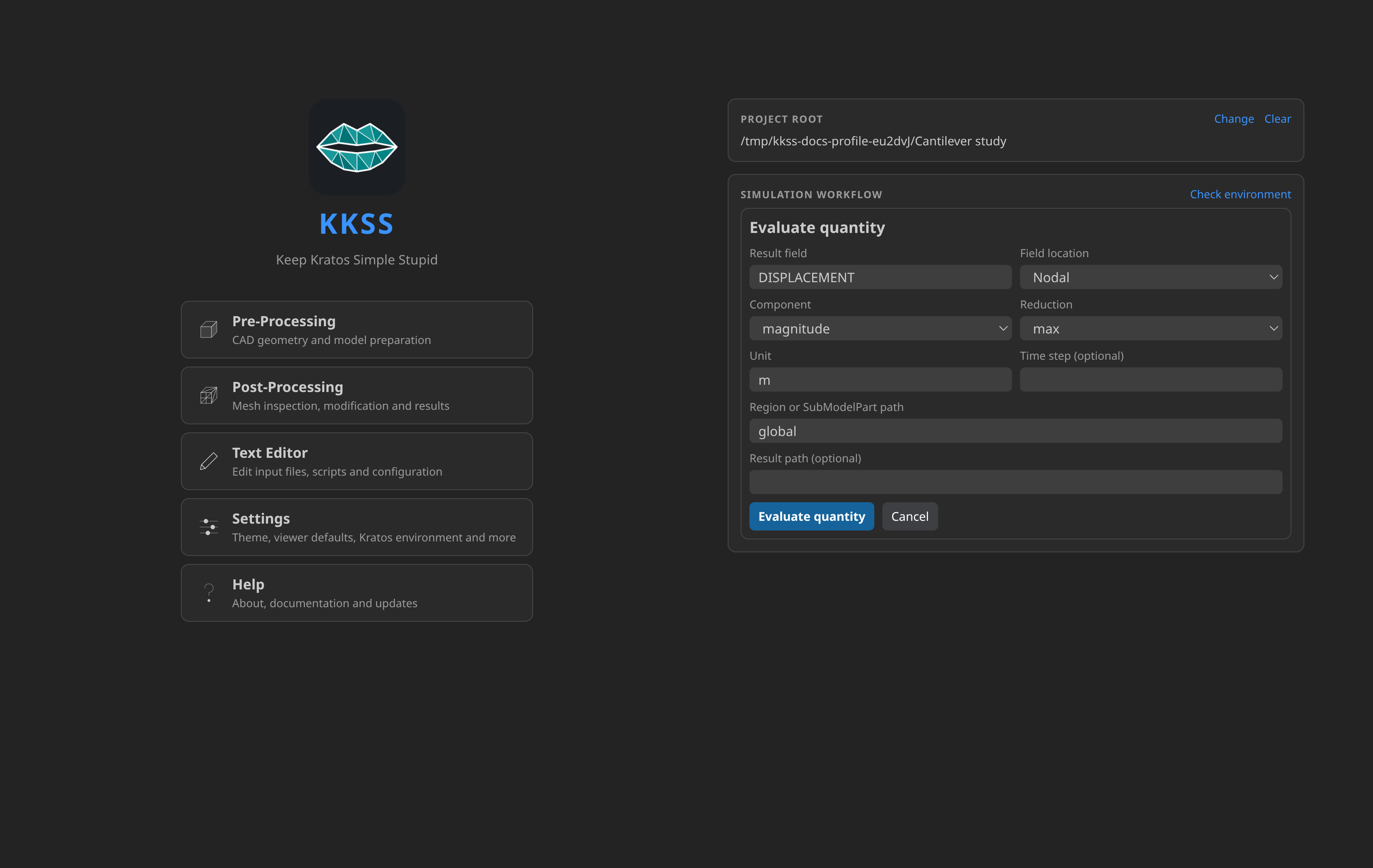Open the Settings card title
This screenshot has height=868, width=1373.
(x=260, y=519)
